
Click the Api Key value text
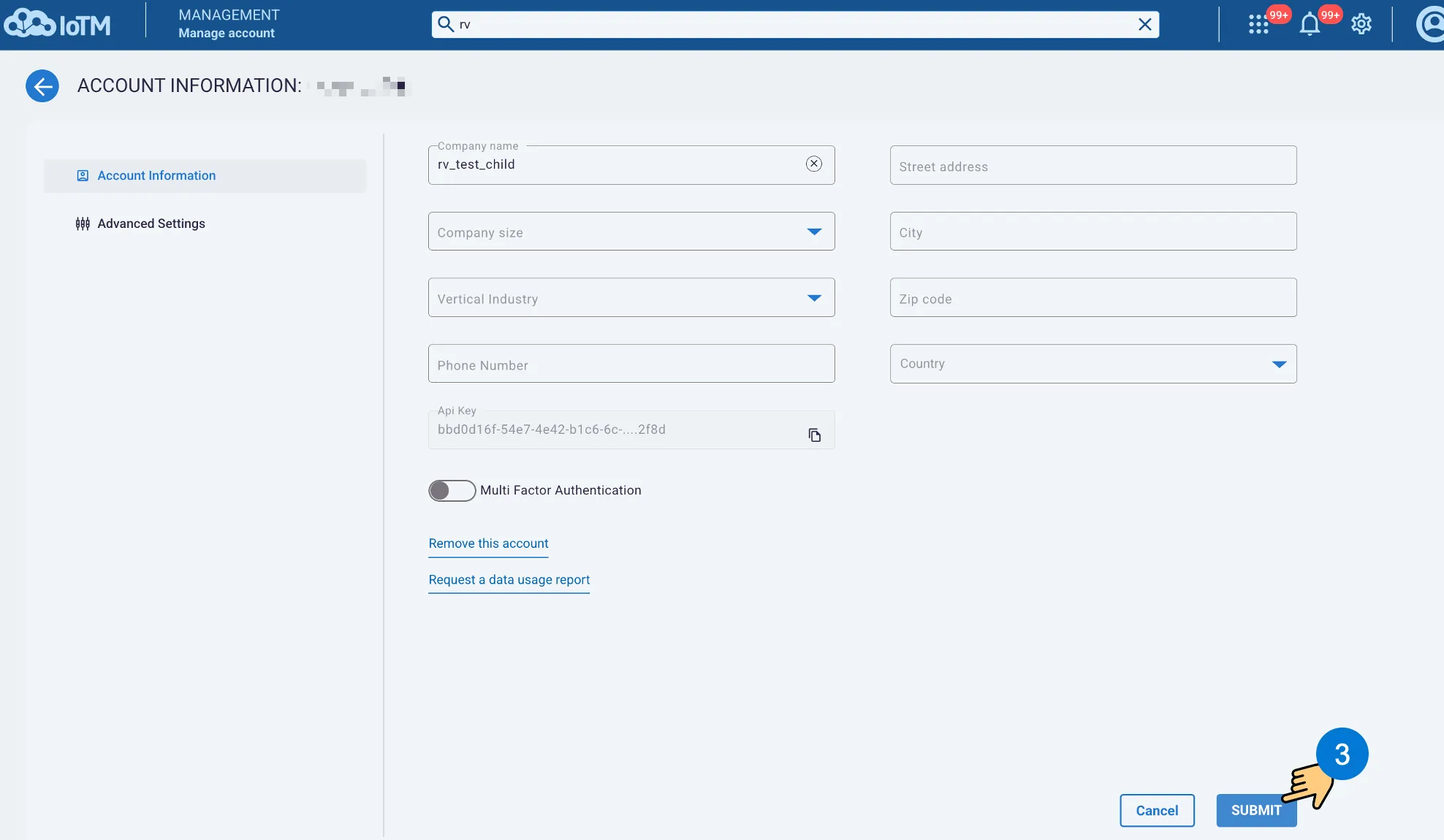coord(551,429)
